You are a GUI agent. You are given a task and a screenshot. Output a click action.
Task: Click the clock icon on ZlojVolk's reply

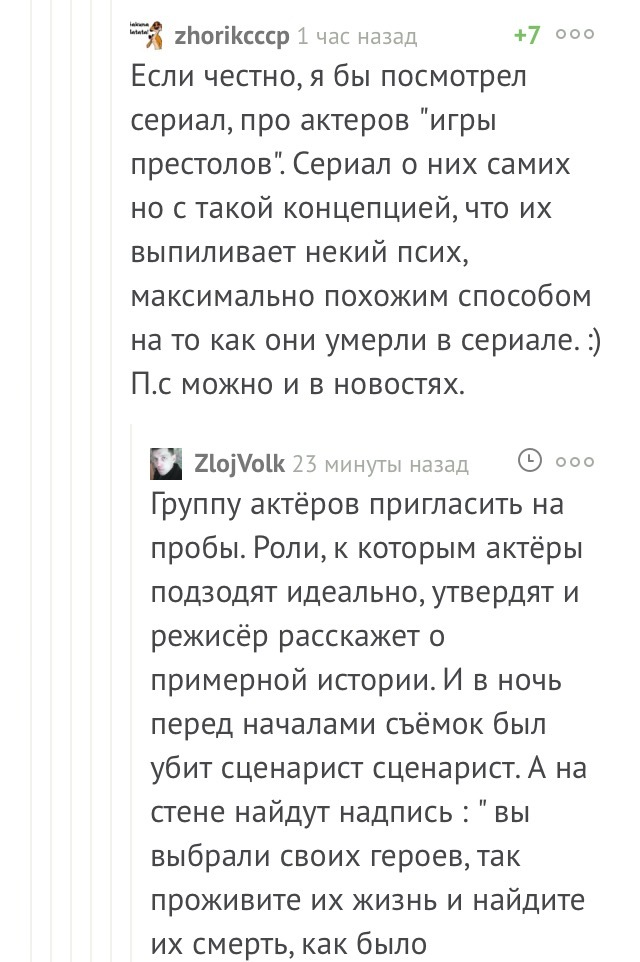coord(529,460)
